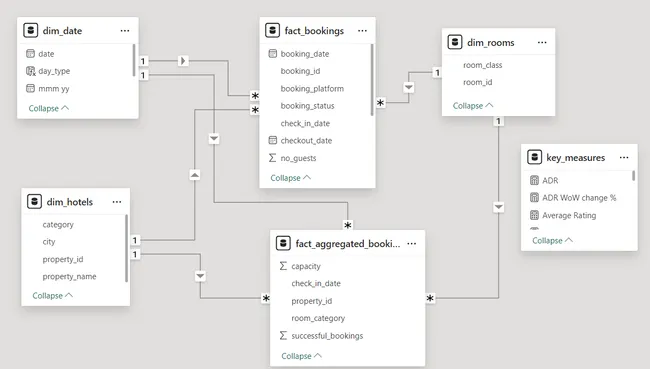
Task: Select filter arrow on dim_rooms to fact_bookings relationship
Action: click(409, 87)
